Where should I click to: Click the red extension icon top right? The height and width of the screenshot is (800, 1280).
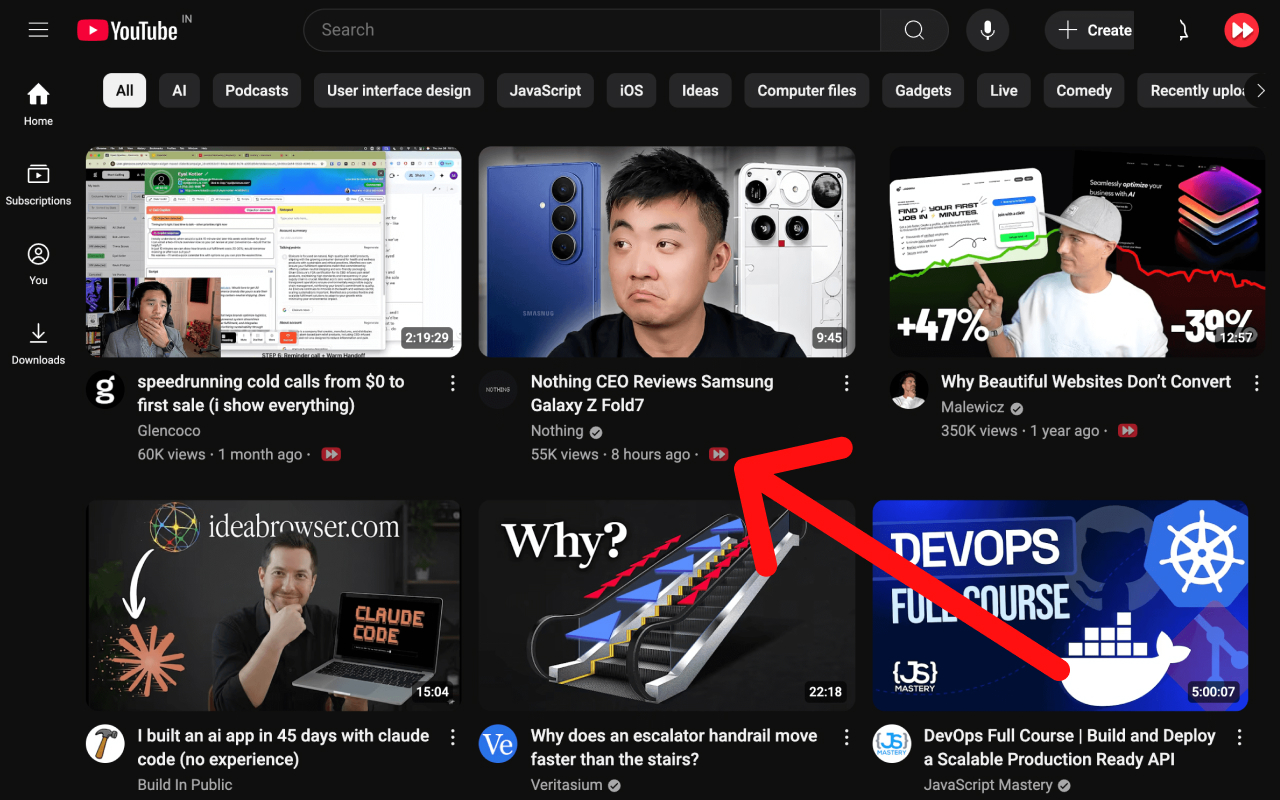point(1241,29)
